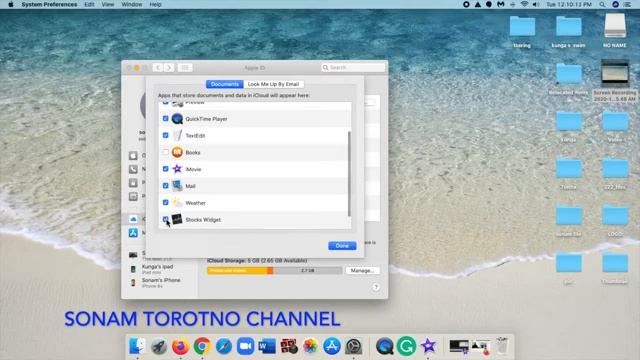Click the blue Done button
The image size is (640, 360).
click(342, 246)
